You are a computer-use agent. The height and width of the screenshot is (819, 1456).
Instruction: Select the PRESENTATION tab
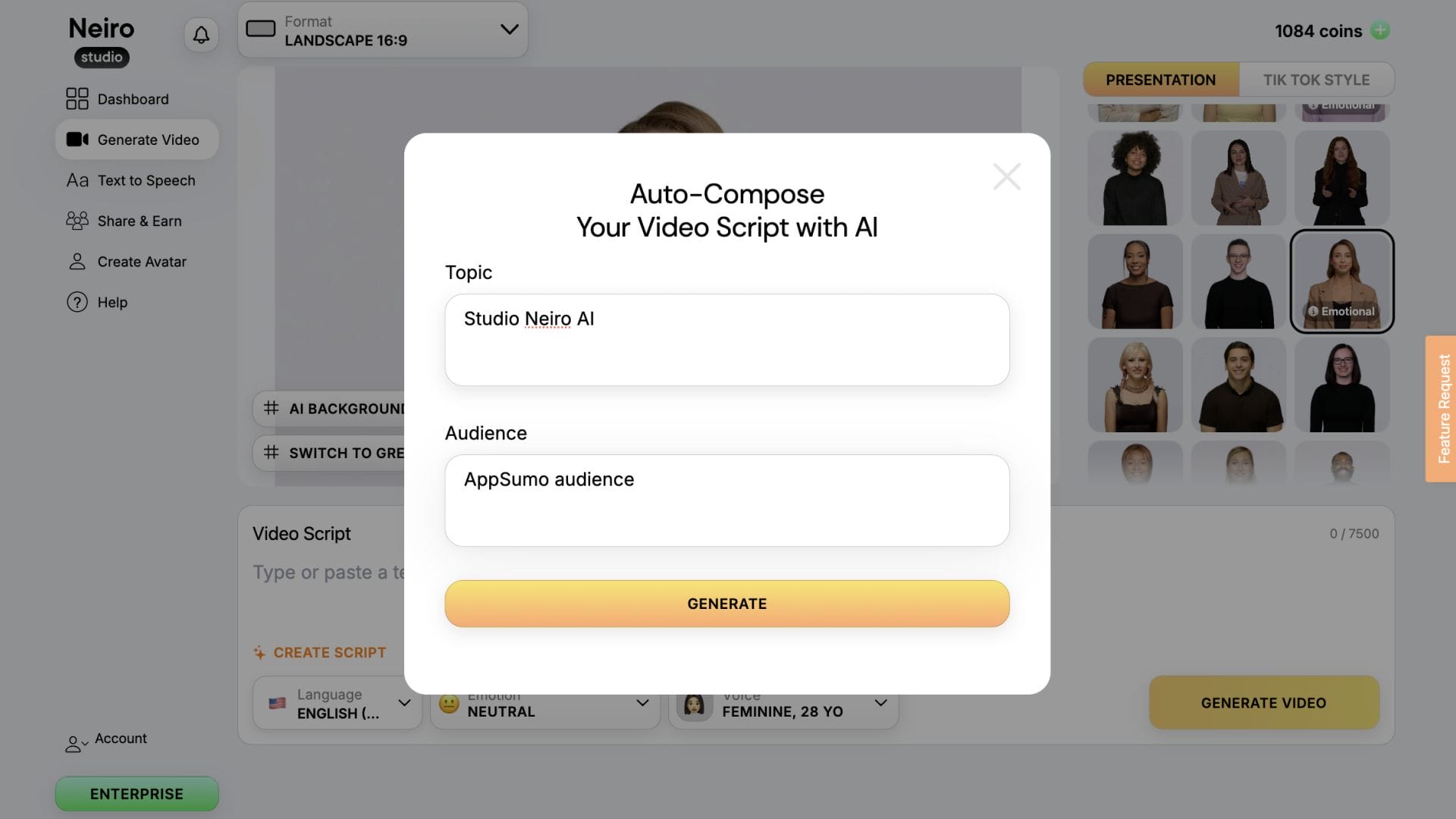coord(1160,80)
